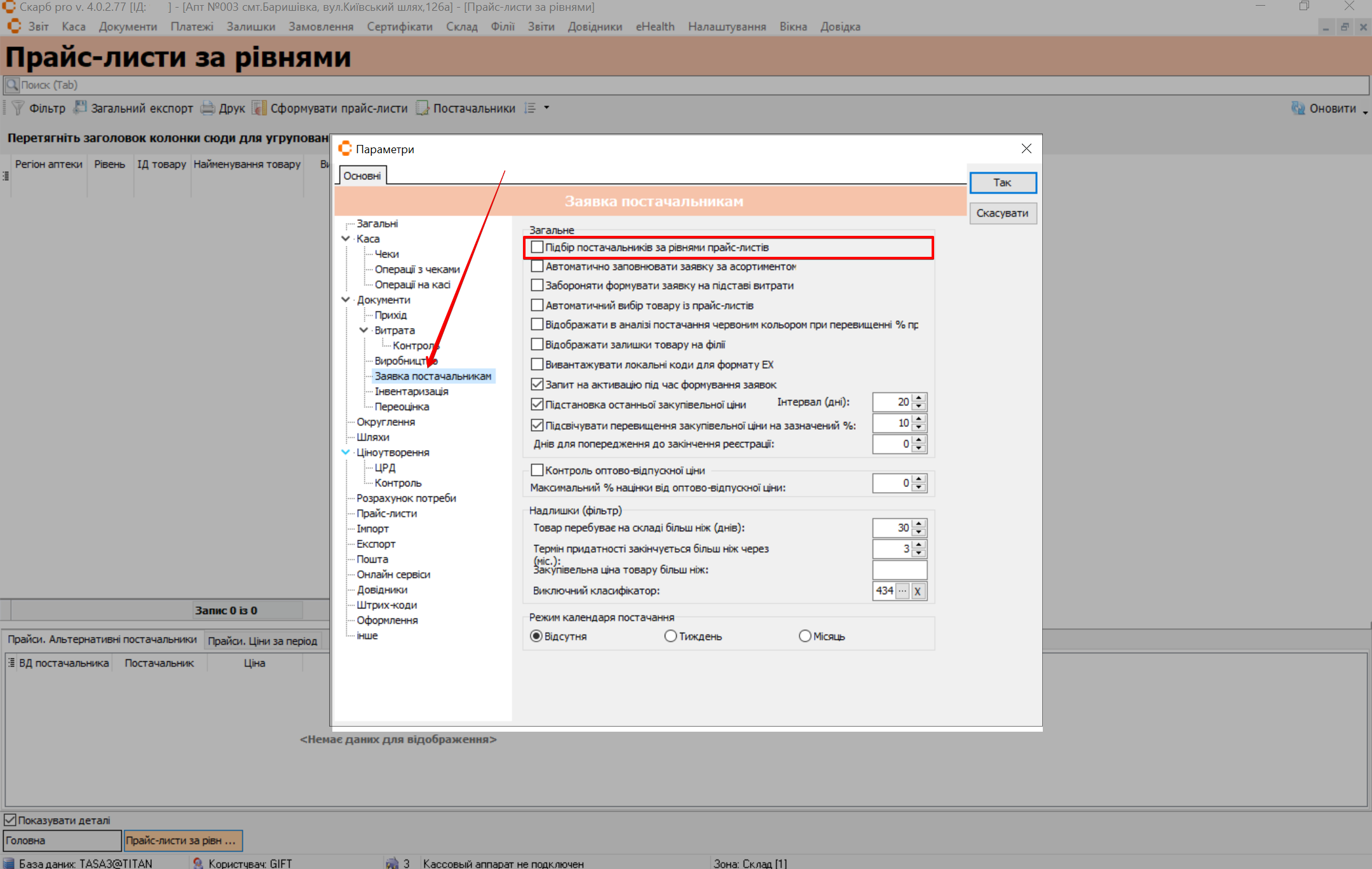This screenshot has height=869, width=1372.
Task: Open dropdown arrow next to list icon
Action: pos(547,108)
